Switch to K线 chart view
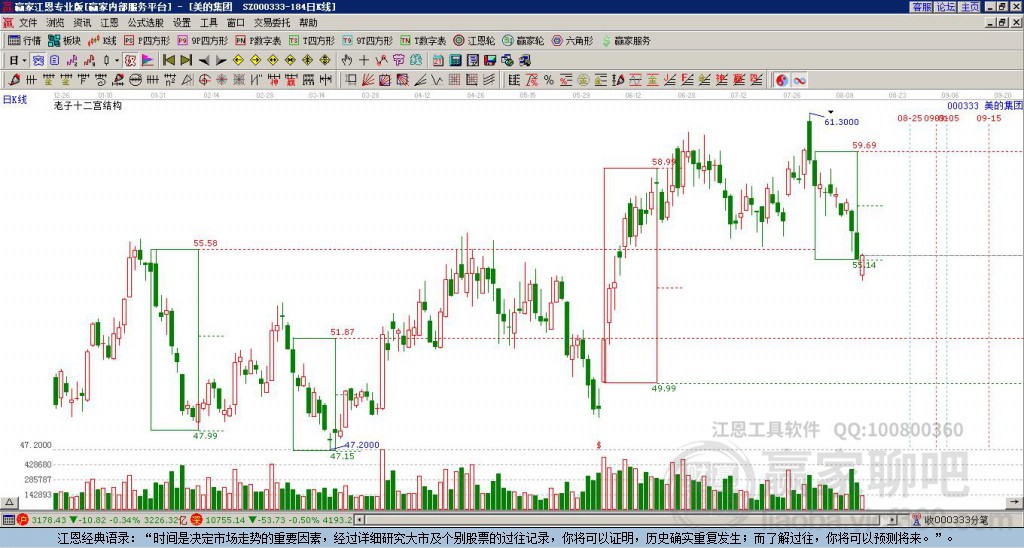The width and height of the screenshot is (1024, 548). pyautogui.click(x=102, y=40)
